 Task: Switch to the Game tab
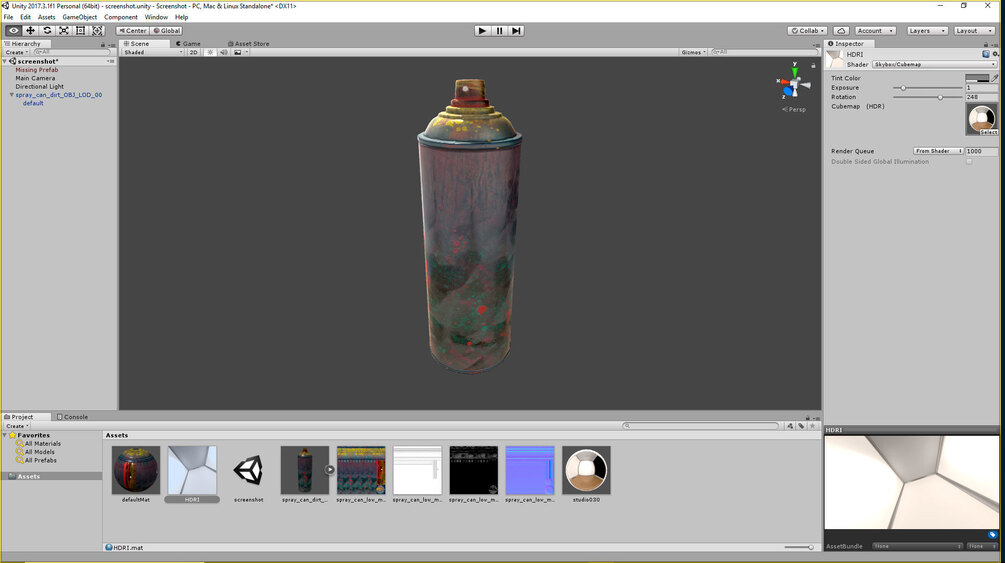click(x=188, y=44)
